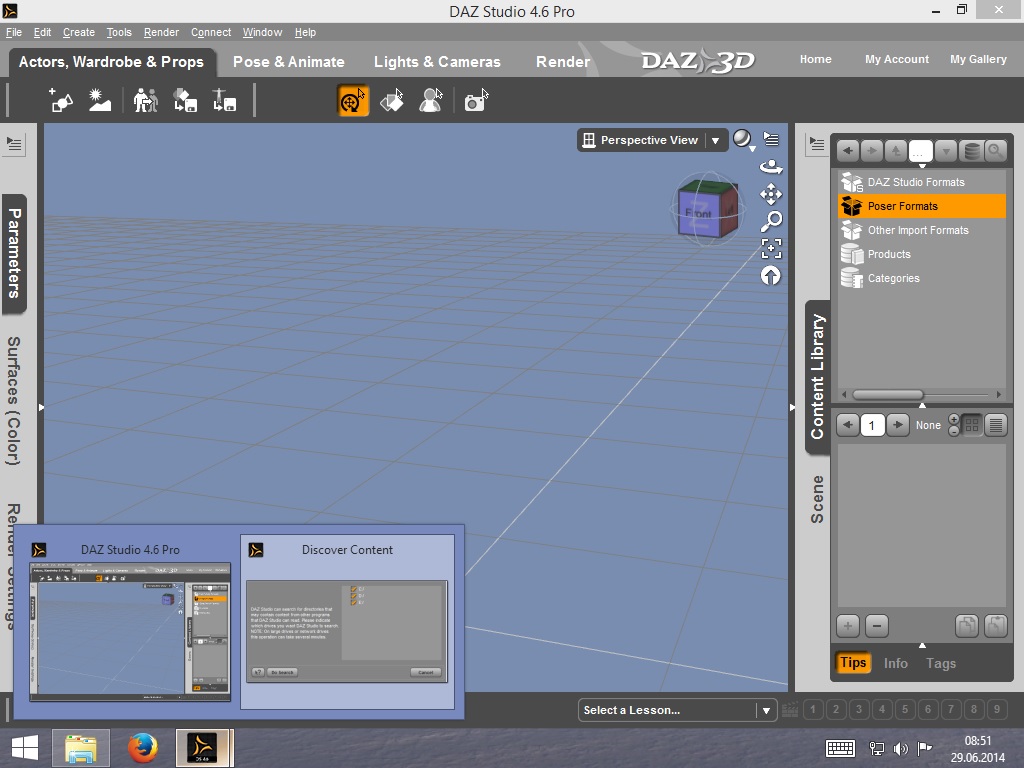The width and height of the screenshot is (1024, 768).
Task: Switch content view to grid icons
Action: click(972, 425)
